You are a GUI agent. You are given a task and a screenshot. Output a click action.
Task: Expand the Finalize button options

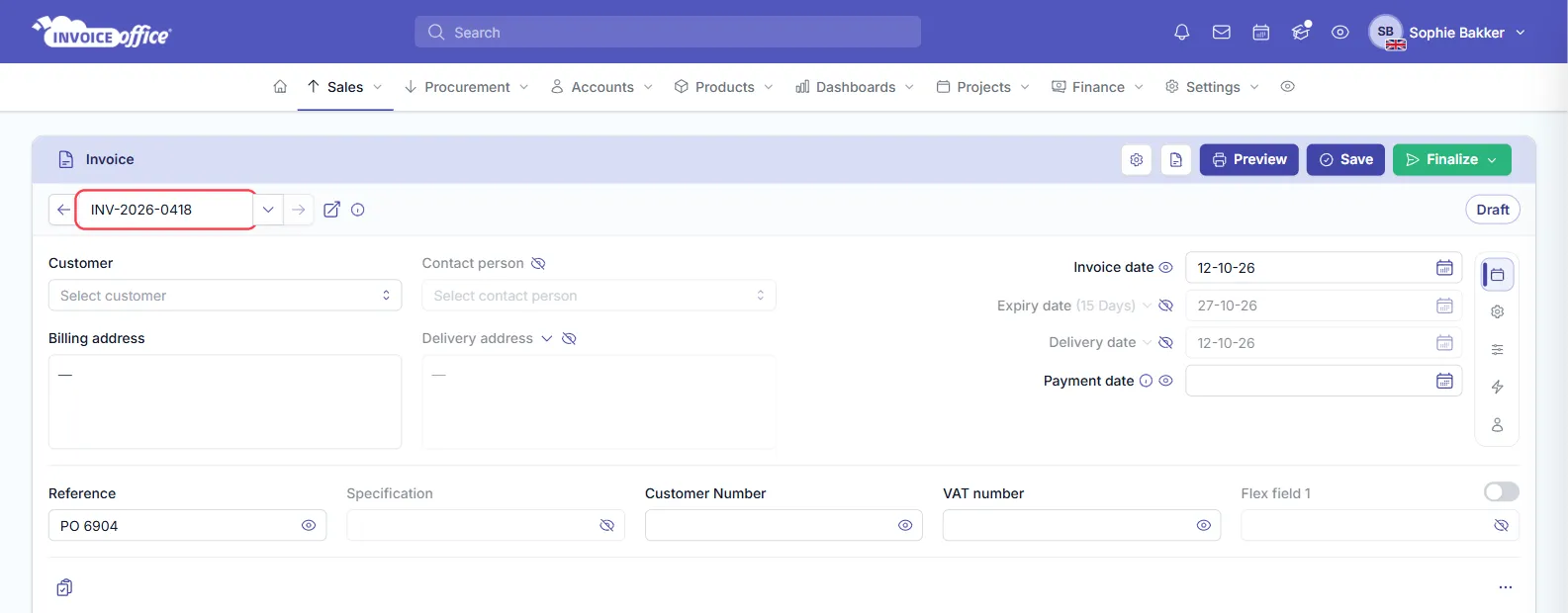point(1492,160)
